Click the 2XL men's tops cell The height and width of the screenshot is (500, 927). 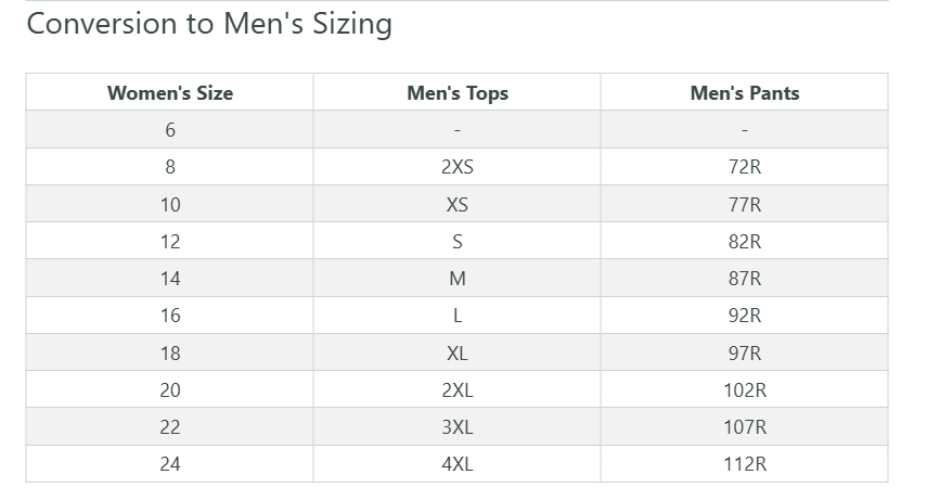click(x=457, y=391)
